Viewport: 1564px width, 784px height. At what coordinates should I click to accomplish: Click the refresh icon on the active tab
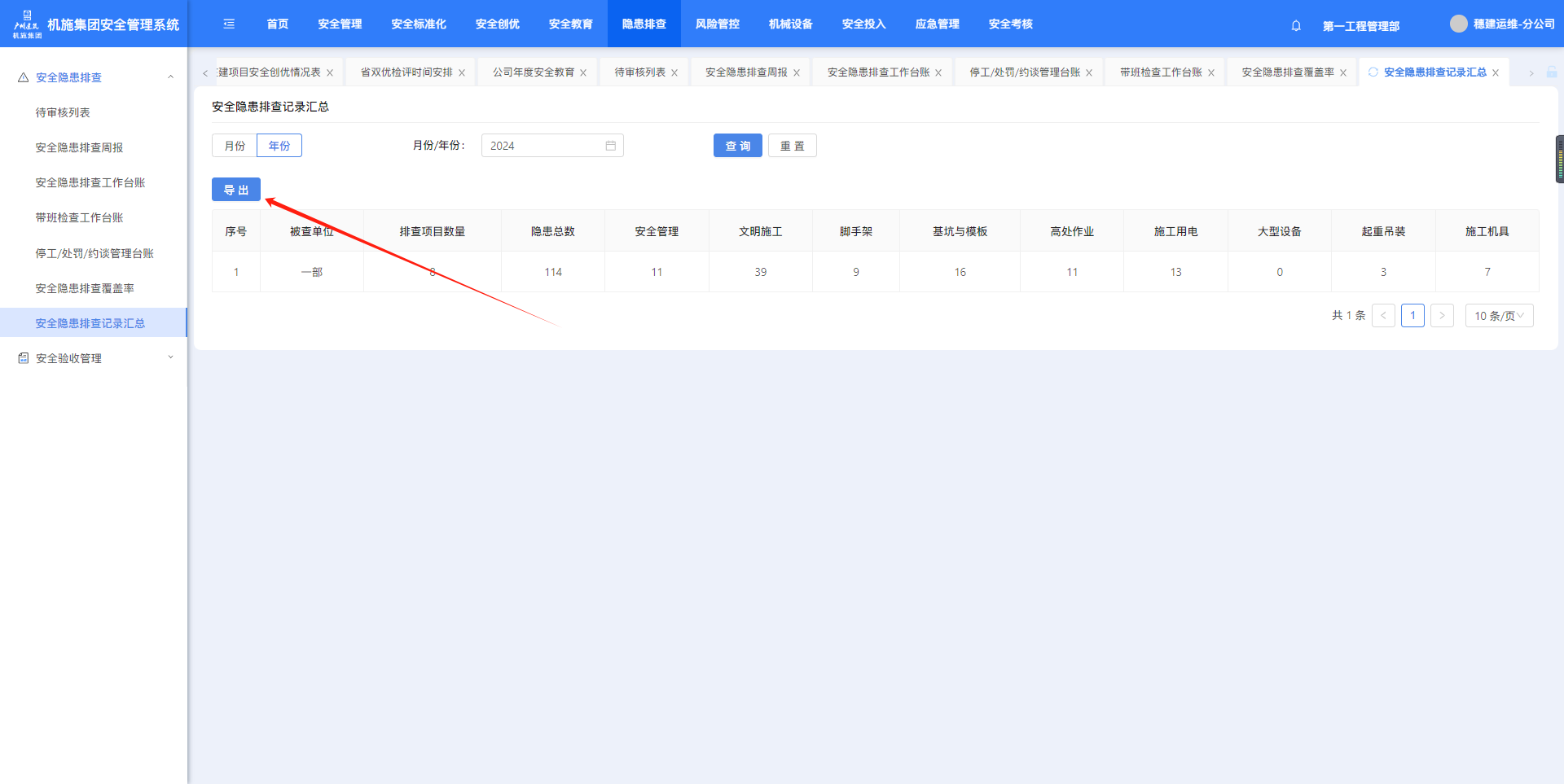coord(1373,72)
